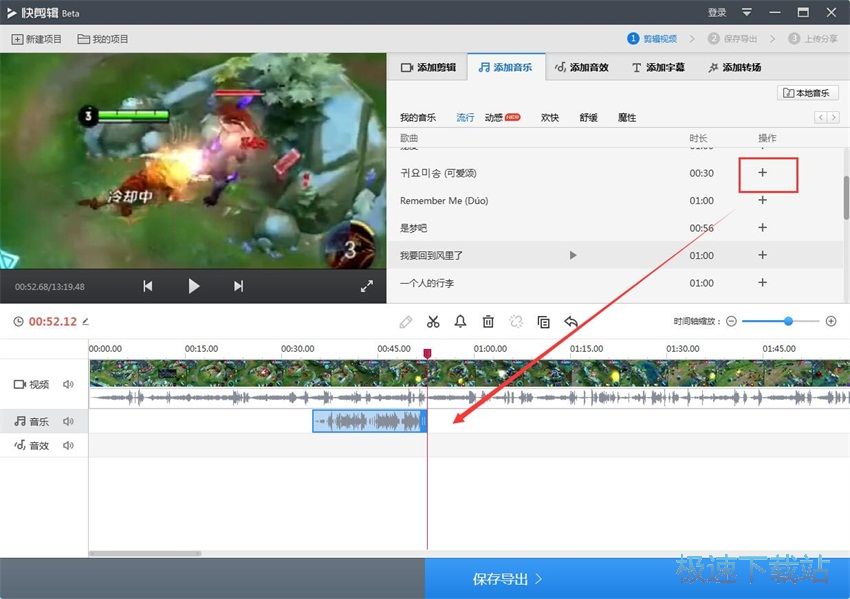
Task: Play the video preview
Action: point(194,286)
